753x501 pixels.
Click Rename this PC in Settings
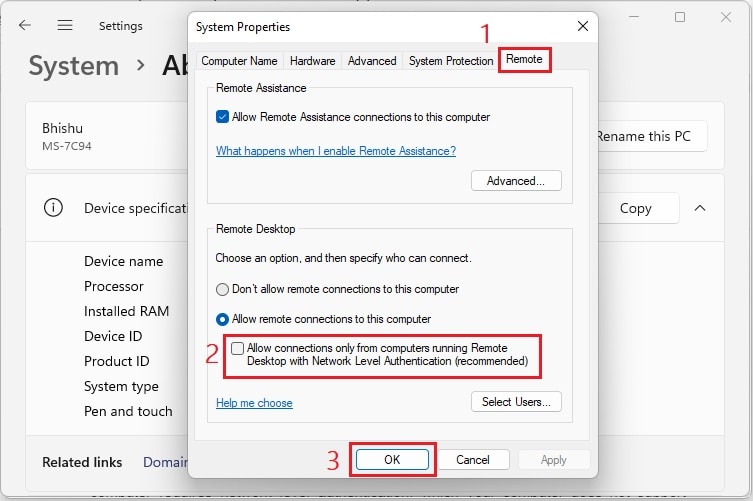pyautogui.click(x=652, y=136)
